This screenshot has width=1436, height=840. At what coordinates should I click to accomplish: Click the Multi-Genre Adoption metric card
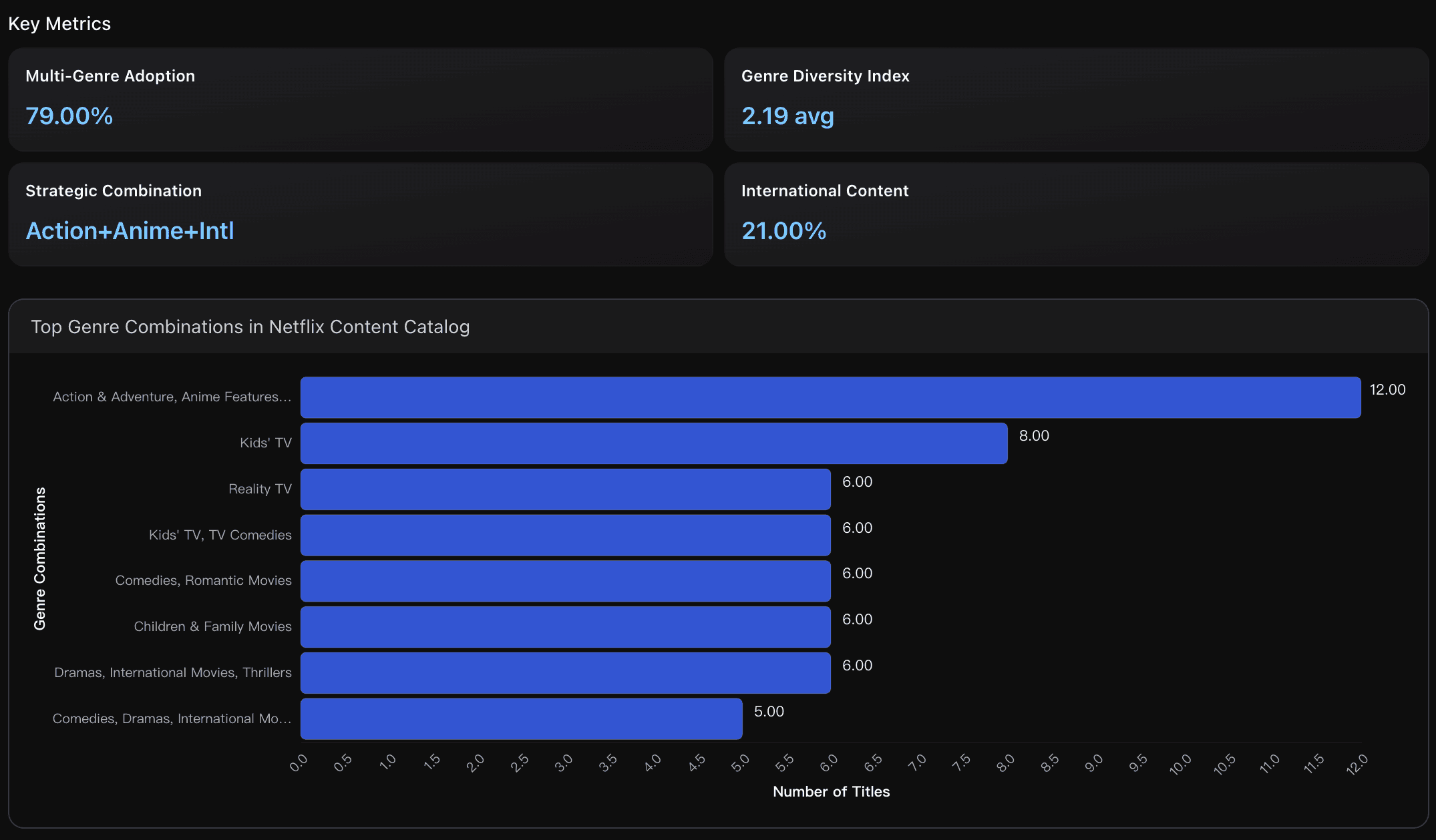coord(361,99)
